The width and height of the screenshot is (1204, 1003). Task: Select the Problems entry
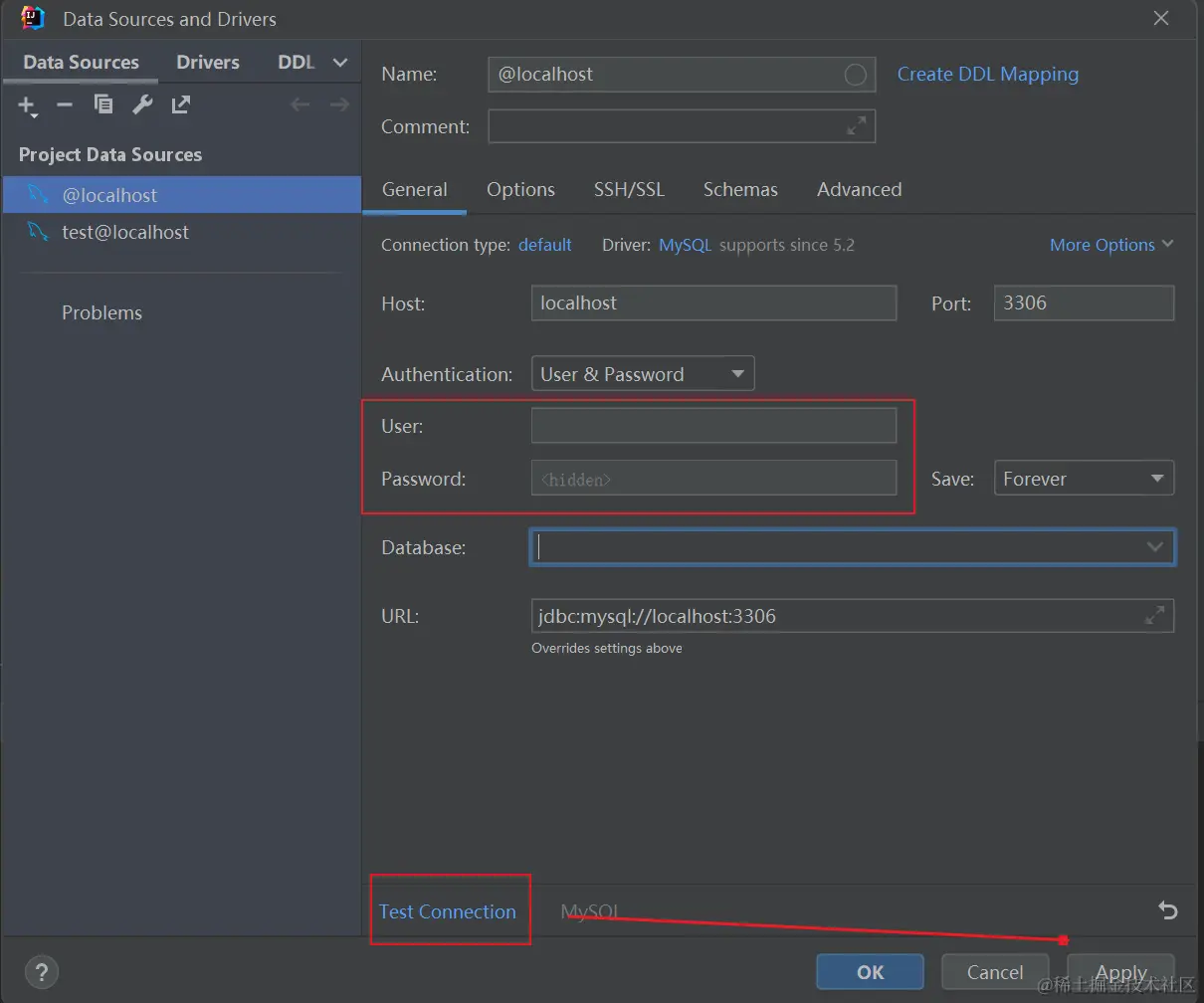(x=101, y=312)
